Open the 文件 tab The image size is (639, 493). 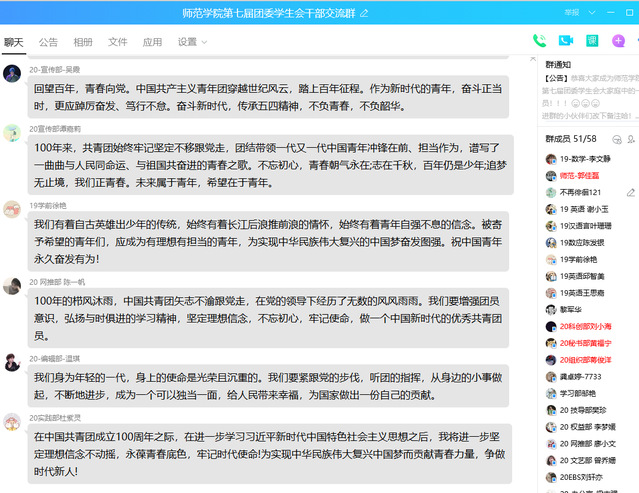tap(117, 42)
